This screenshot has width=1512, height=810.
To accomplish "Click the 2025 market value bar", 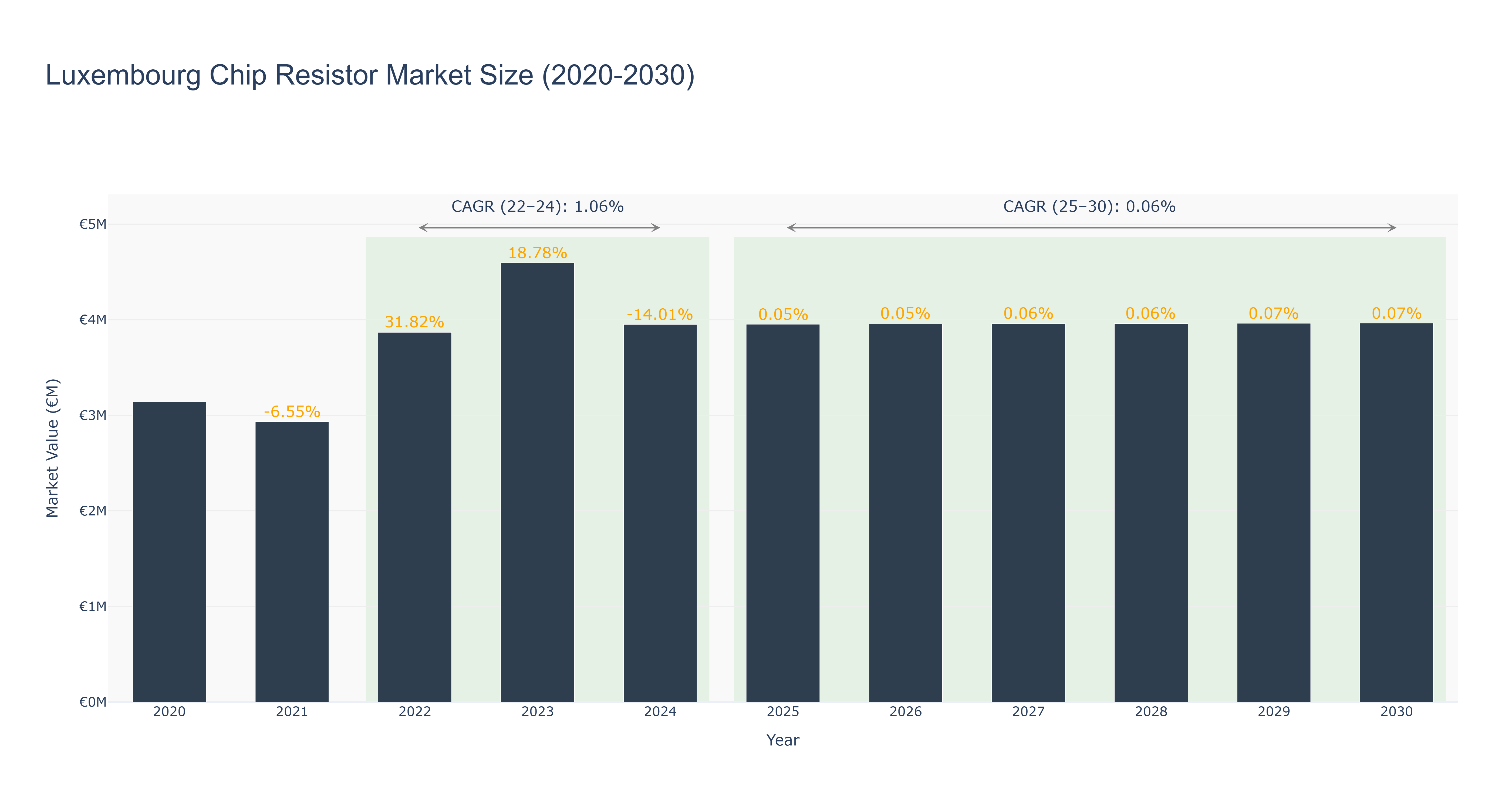I will pos(782,513).
